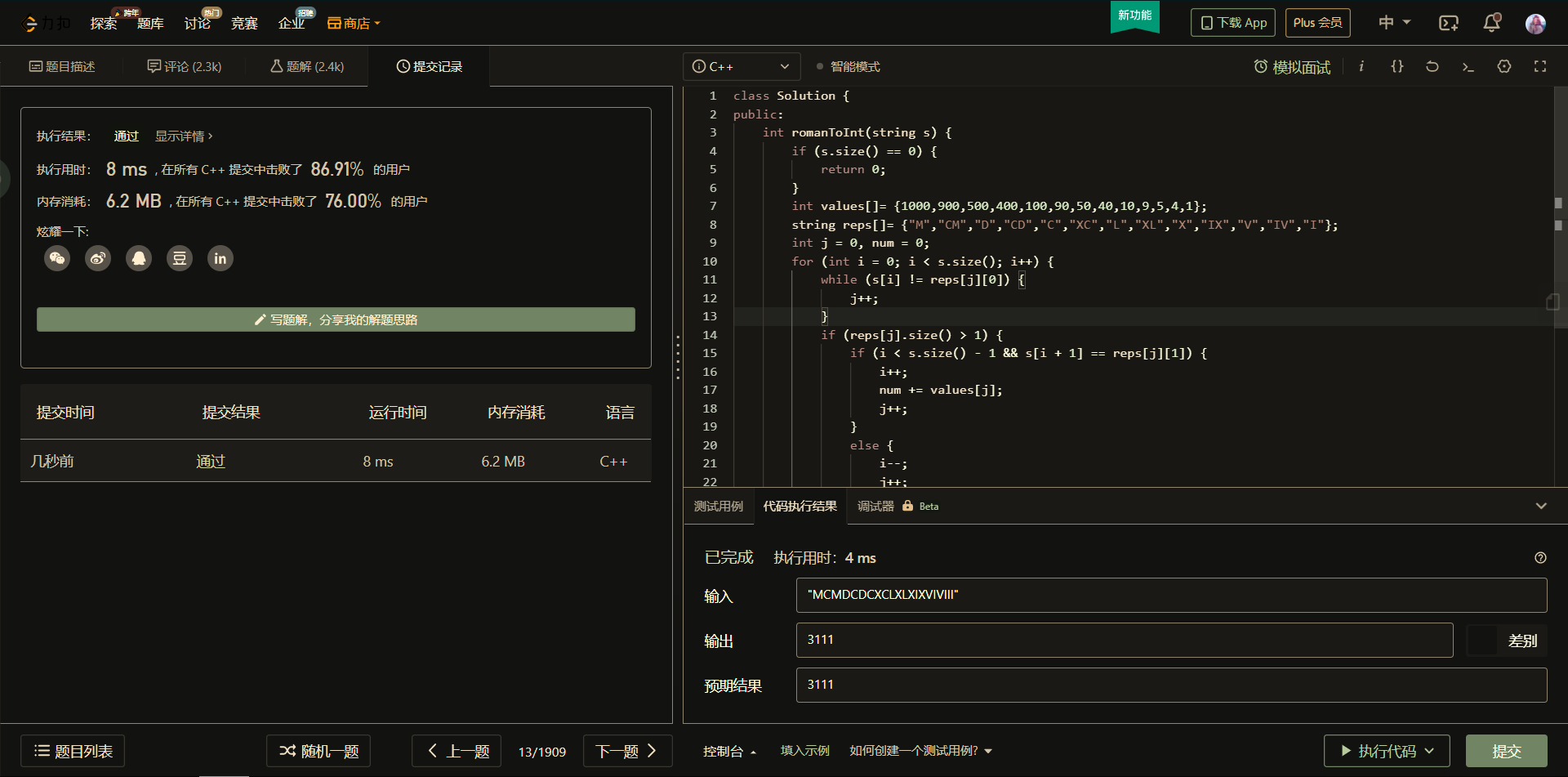Open the C++ language dropdown

click(x=741, y=67)
